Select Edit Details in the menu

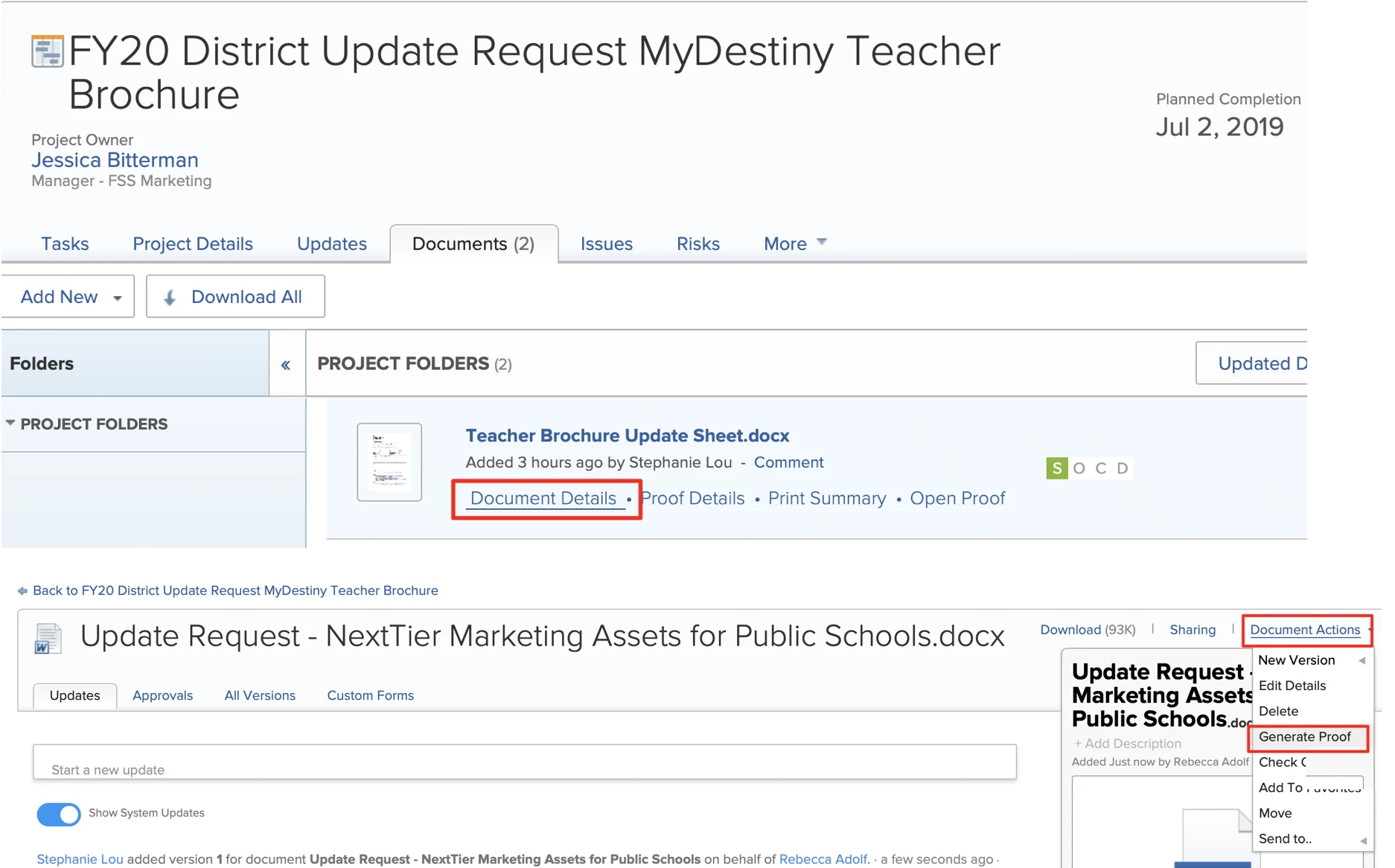[x=1292, y=686]
